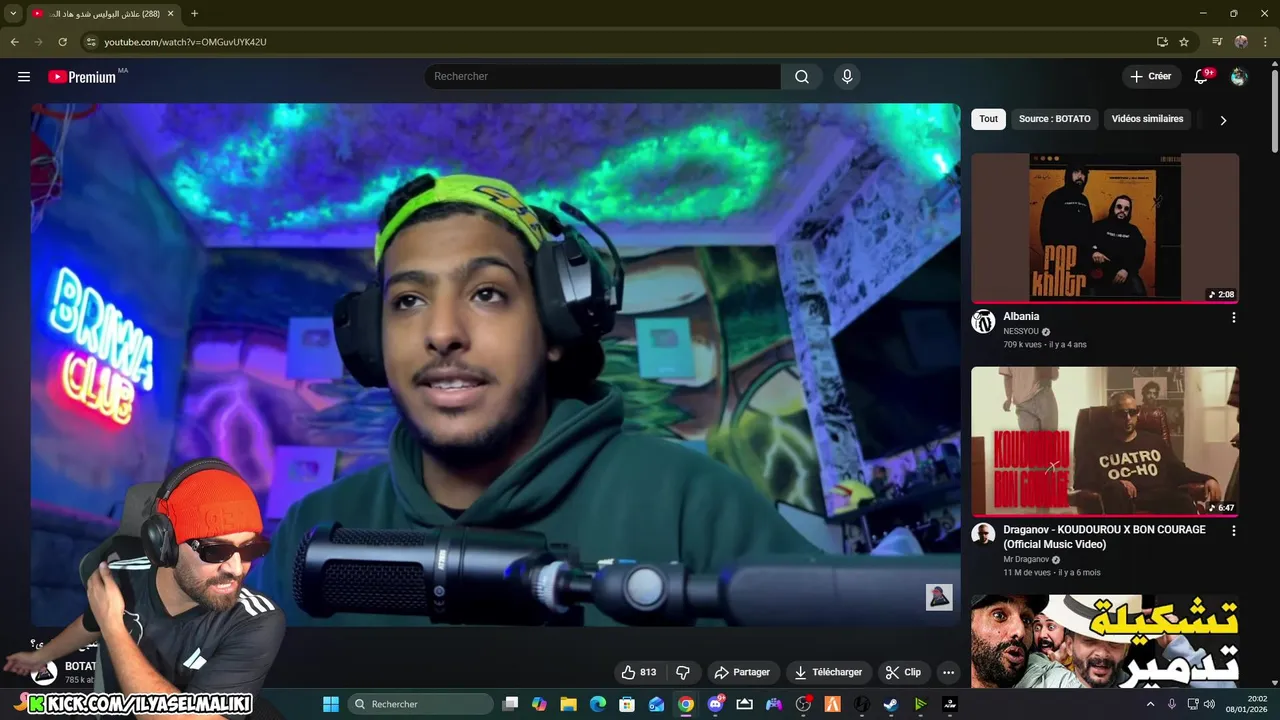Open more actions menu beside Clip
Screen dimensions: 1280x720
point(948,673)
